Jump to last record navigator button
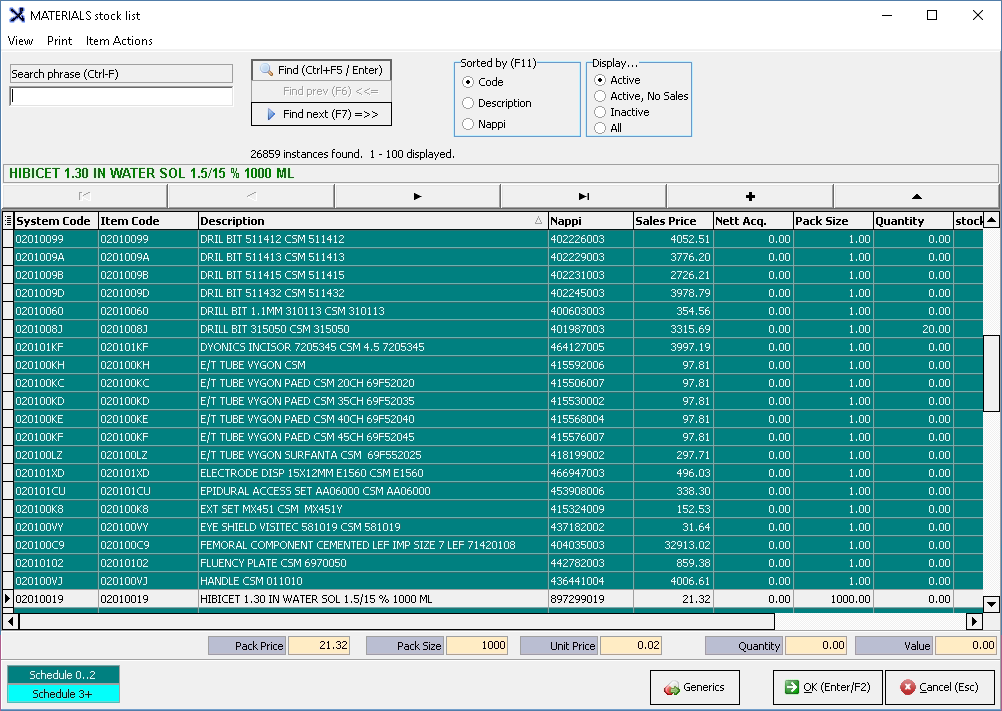The height and width of the screenshot is (711, 1002). pyautogui.click(x=583, y=196)
